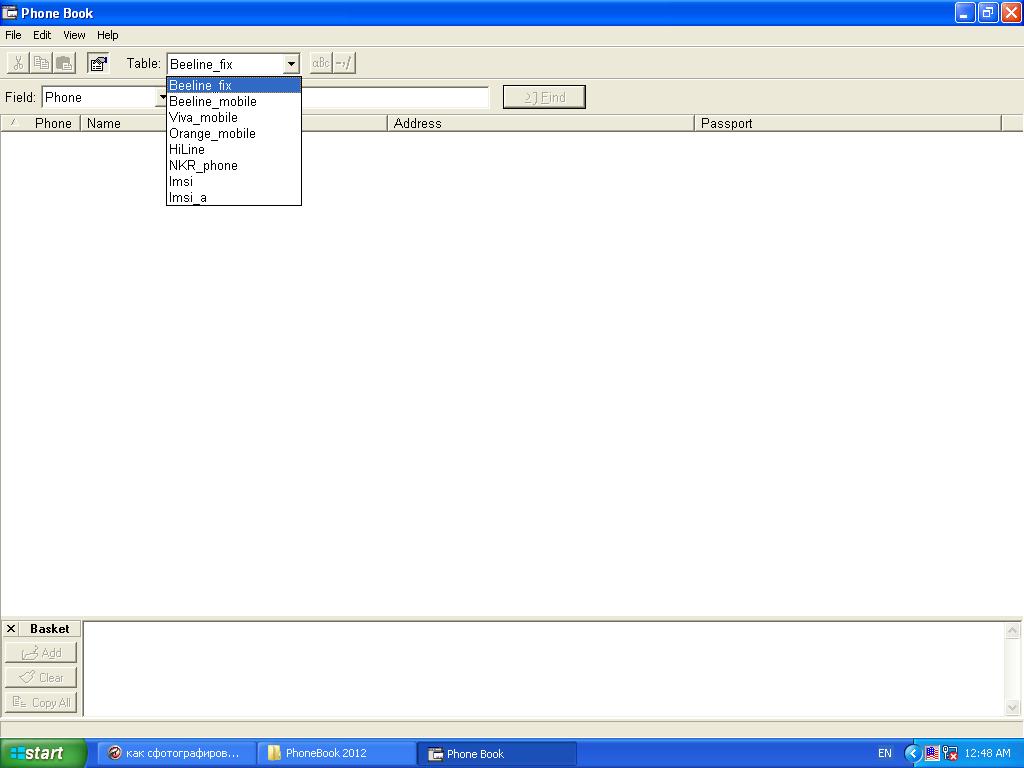Pick HiLine from the table list

click(x=234, y=150)
